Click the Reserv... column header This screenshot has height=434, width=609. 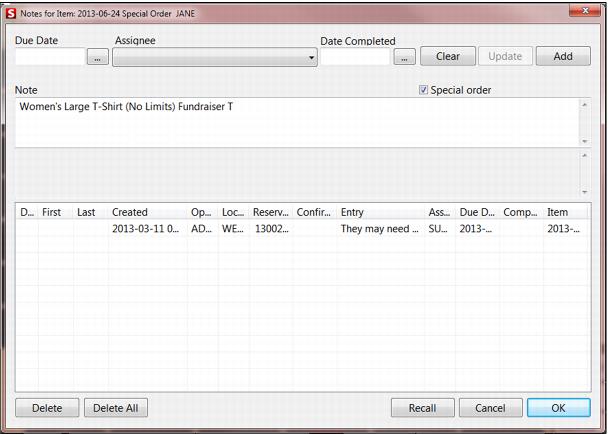[271, 212]
